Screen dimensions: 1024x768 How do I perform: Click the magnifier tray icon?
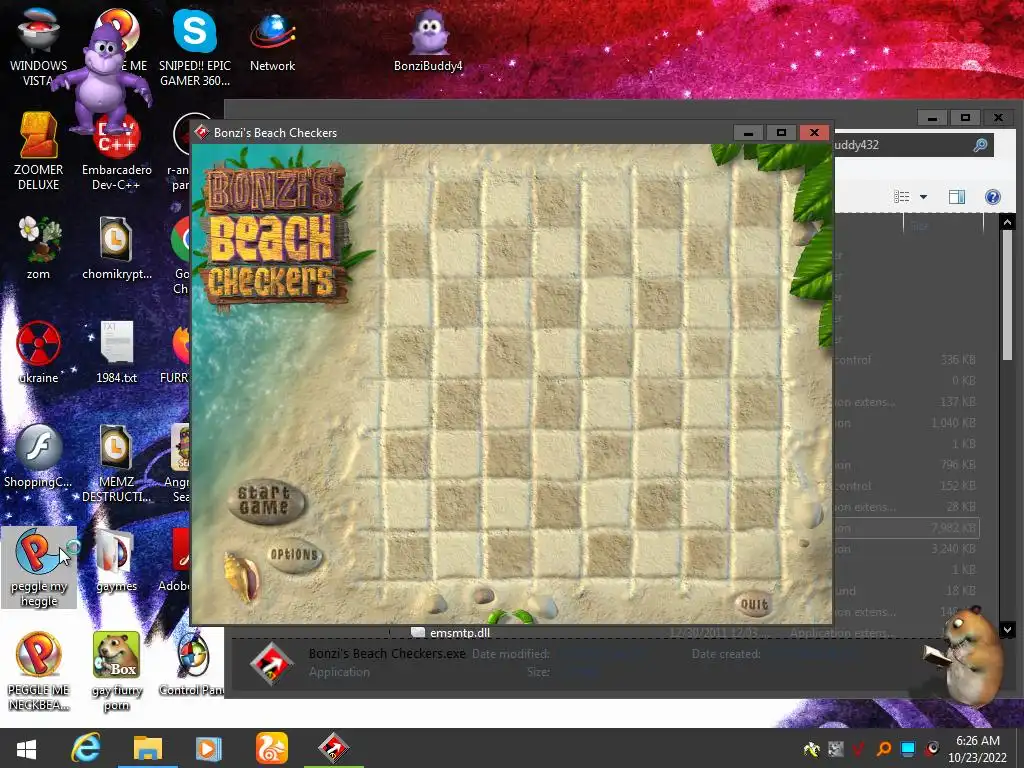coord(884,749)
